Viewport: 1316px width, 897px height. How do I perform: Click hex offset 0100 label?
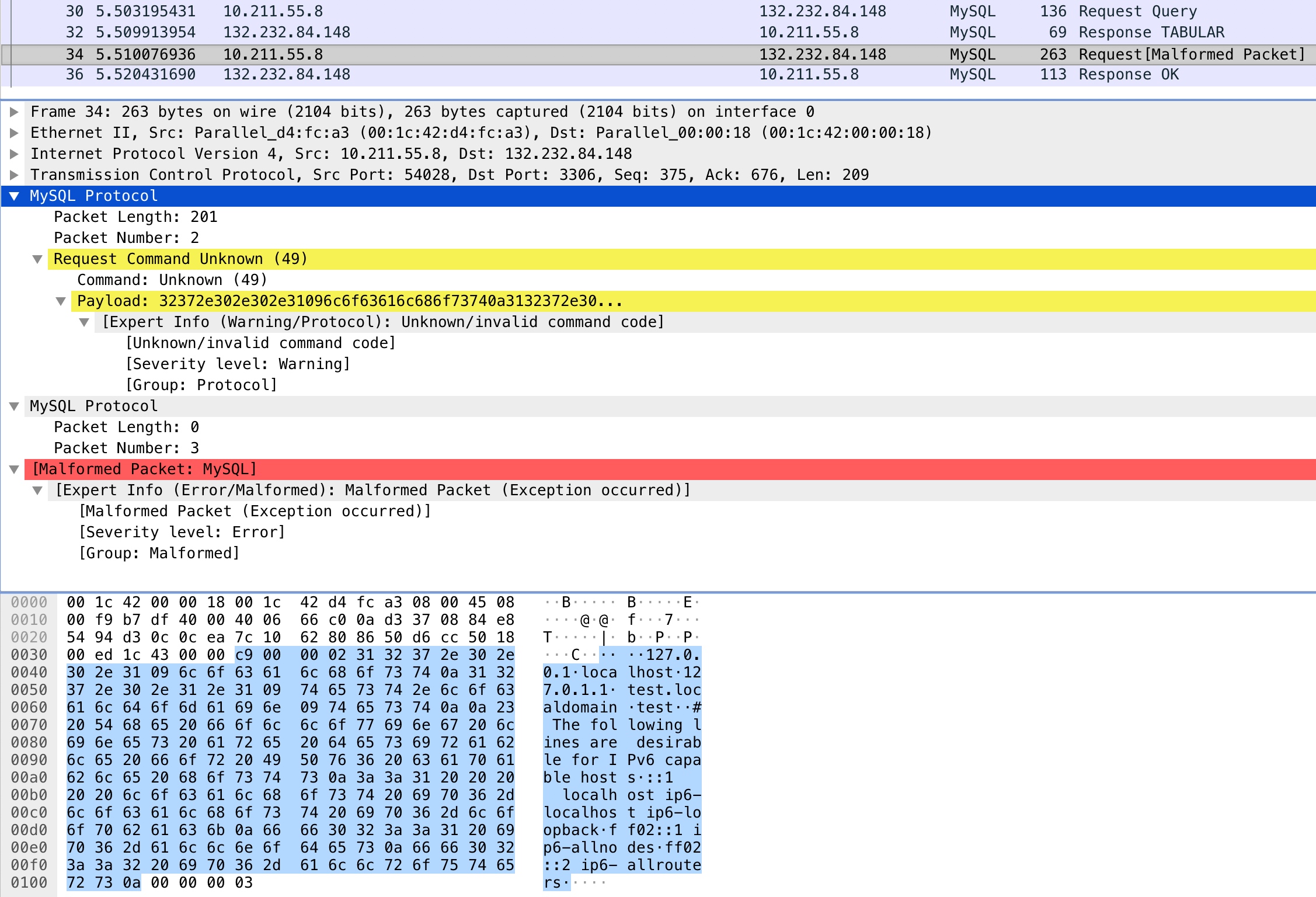coord(29,882)
